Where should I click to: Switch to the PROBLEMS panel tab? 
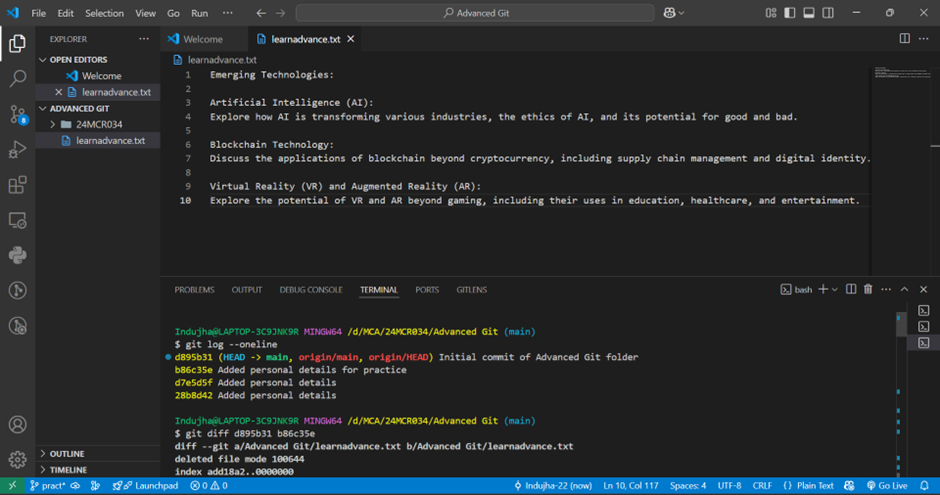coord(194,289)
